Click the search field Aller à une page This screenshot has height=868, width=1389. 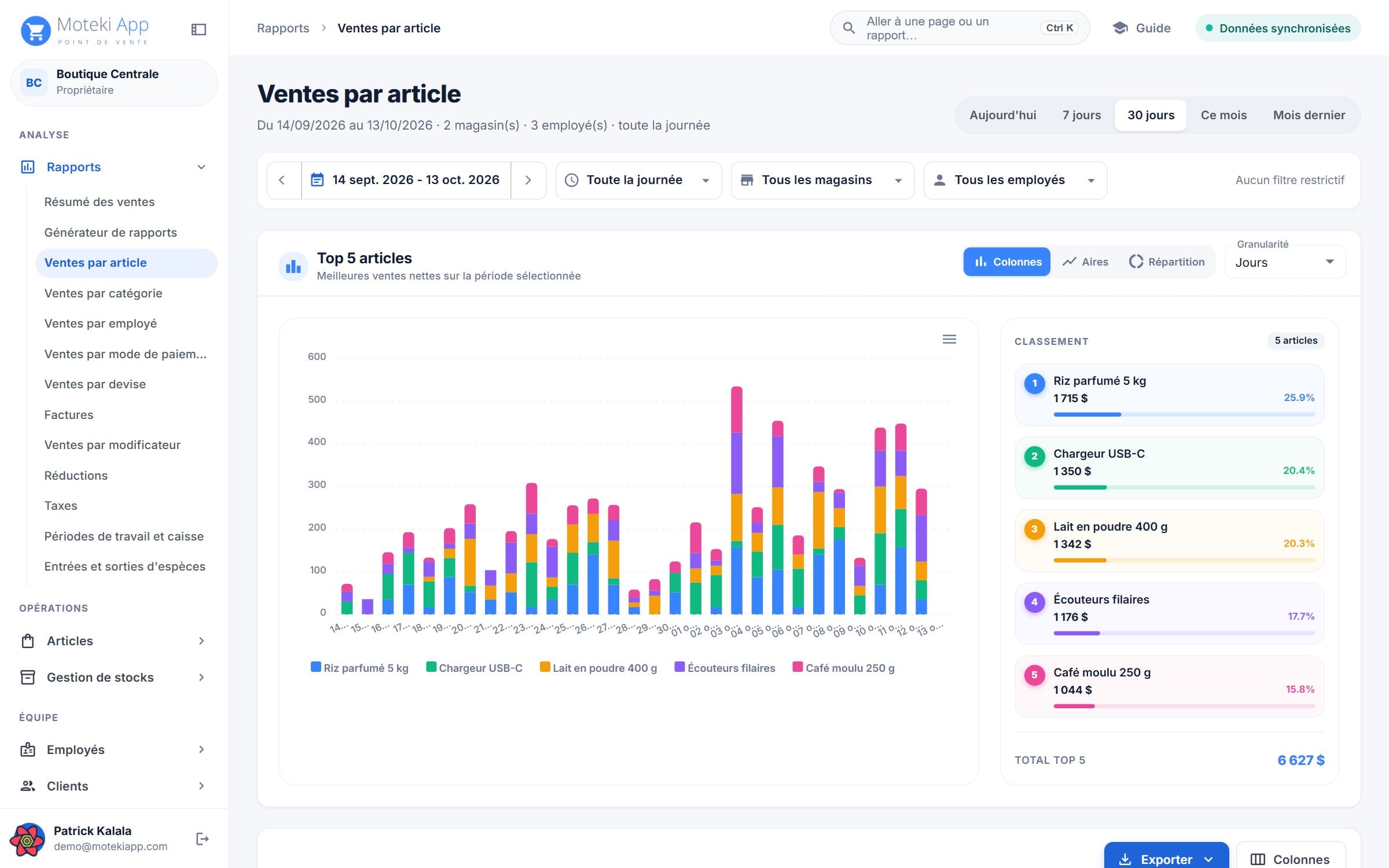[960, 28]
